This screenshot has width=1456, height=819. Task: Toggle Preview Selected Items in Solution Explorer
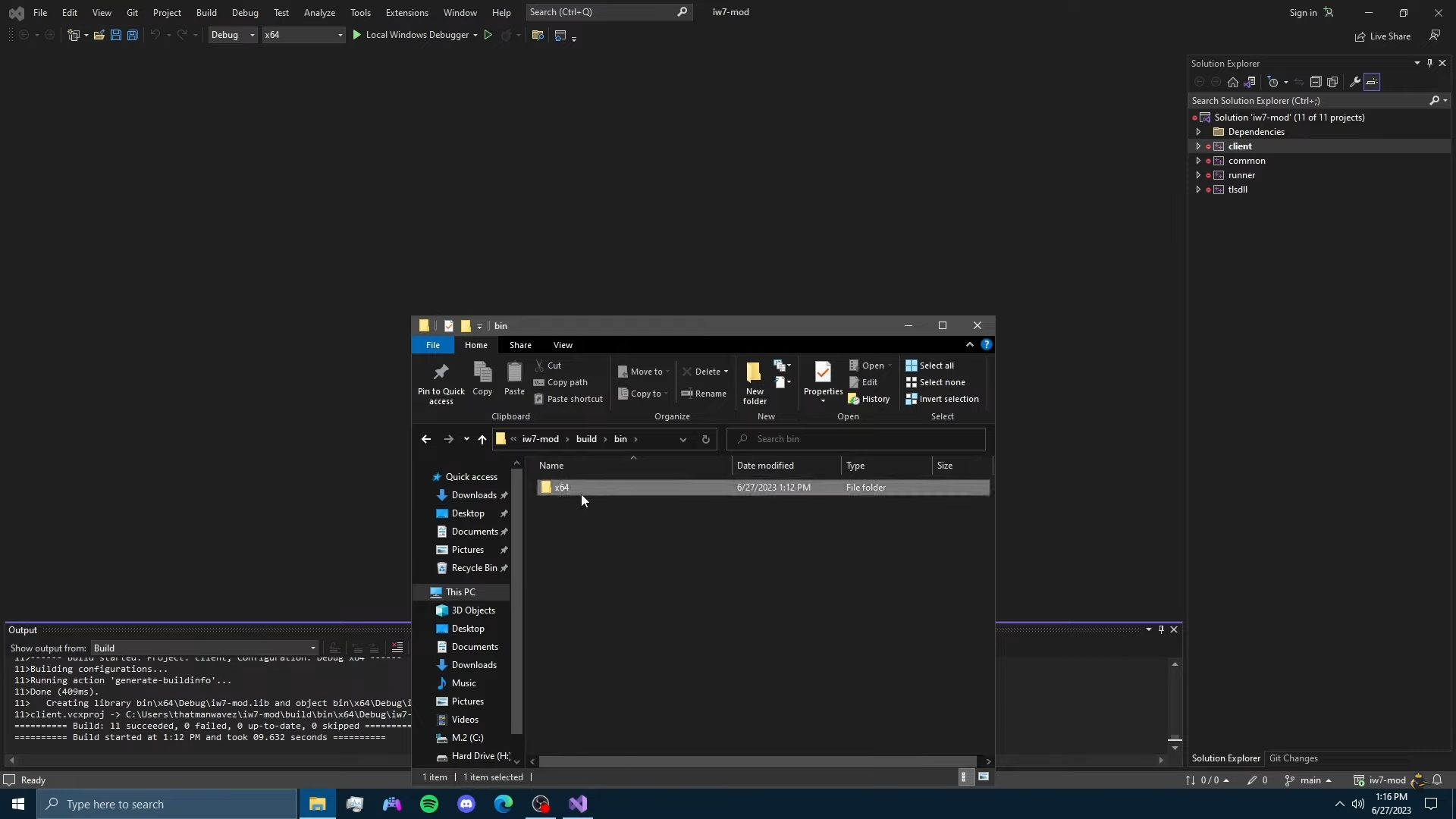pyautogui.click(x=1372, y=82)
